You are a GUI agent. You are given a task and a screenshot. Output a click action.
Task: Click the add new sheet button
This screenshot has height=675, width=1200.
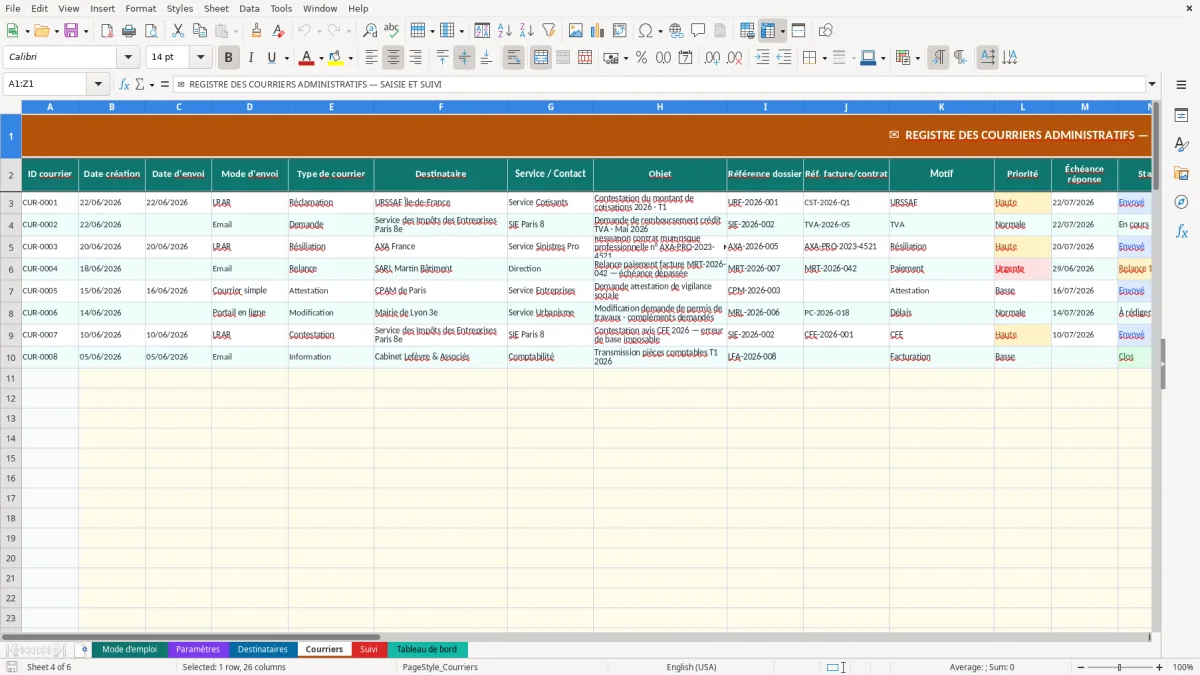[x=84, y=649]
